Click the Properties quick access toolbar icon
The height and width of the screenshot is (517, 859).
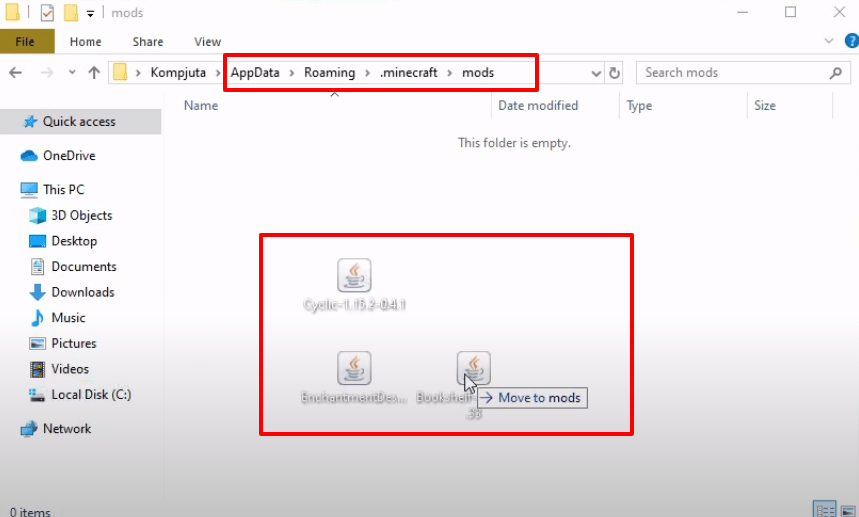coord(47,12)
